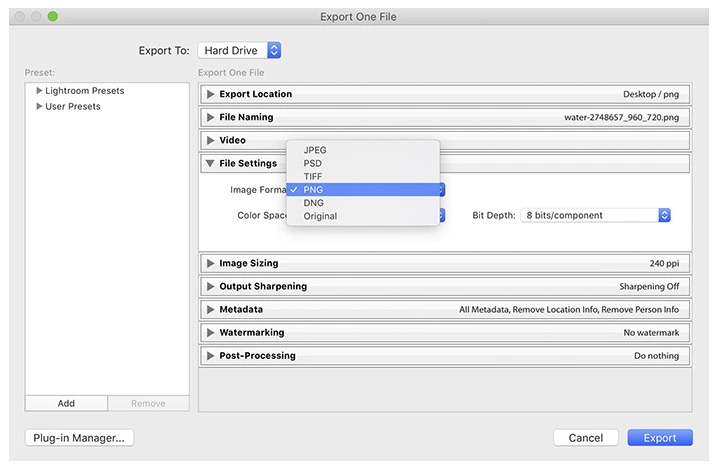Viewport: 717px width, 468px height.
Task: Expand the Metadata section
Action: click(210, 310)
